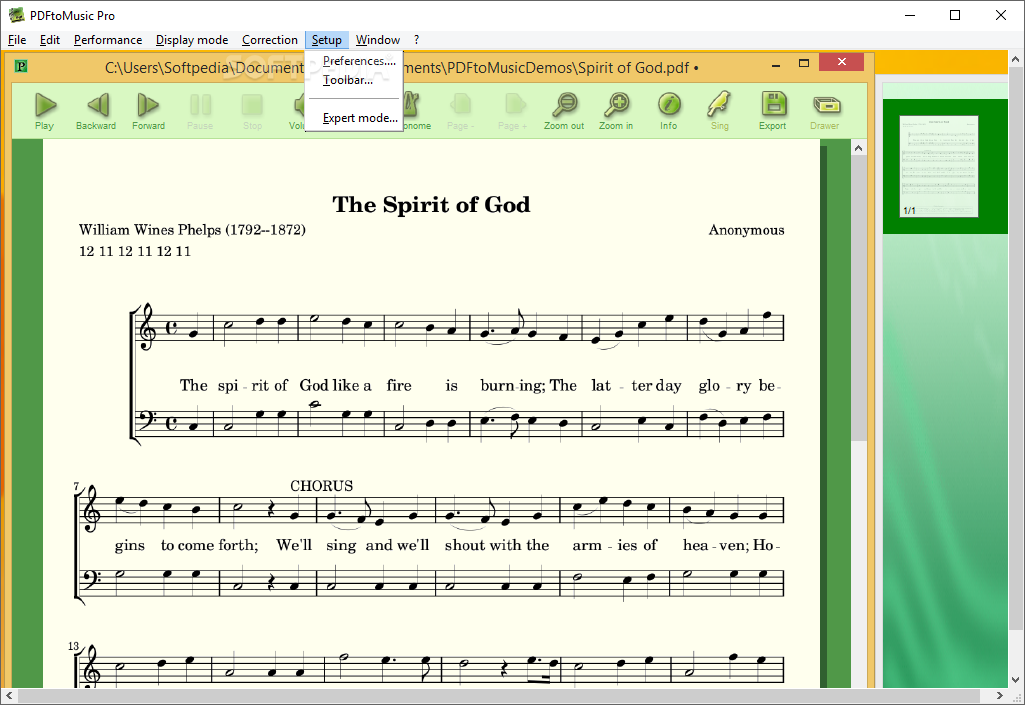Click the main window scroll up arrow
This screenshot has width=1025, height=705.
(1016, 59)
